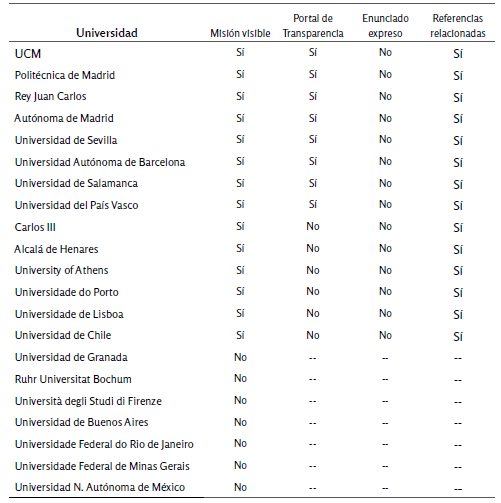Click Ruhr Universitat Bochum row label
501x503 pixels.
tap(73, 379)
